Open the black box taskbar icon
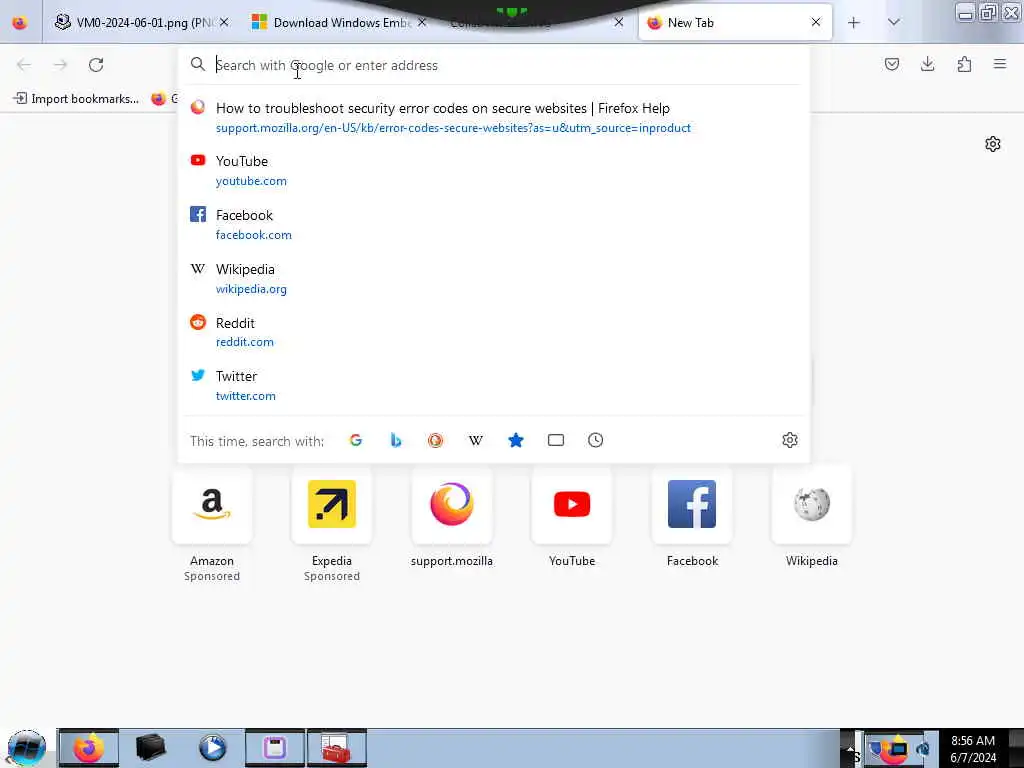1024x768 pixels. [x=151, y=748]
